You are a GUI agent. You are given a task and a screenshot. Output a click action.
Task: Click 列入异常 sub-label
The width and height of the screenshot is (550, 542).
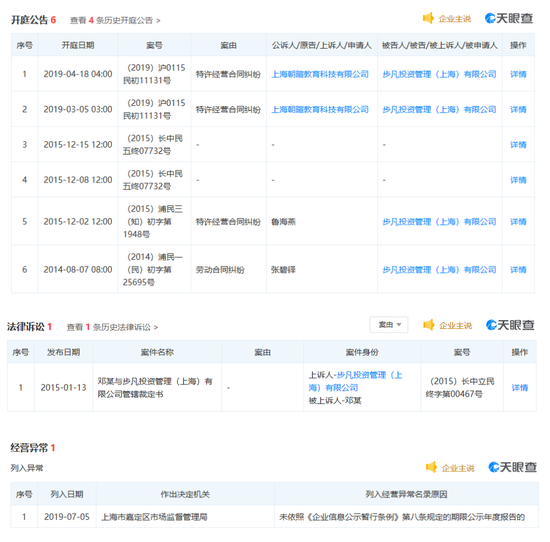[27, 468]
